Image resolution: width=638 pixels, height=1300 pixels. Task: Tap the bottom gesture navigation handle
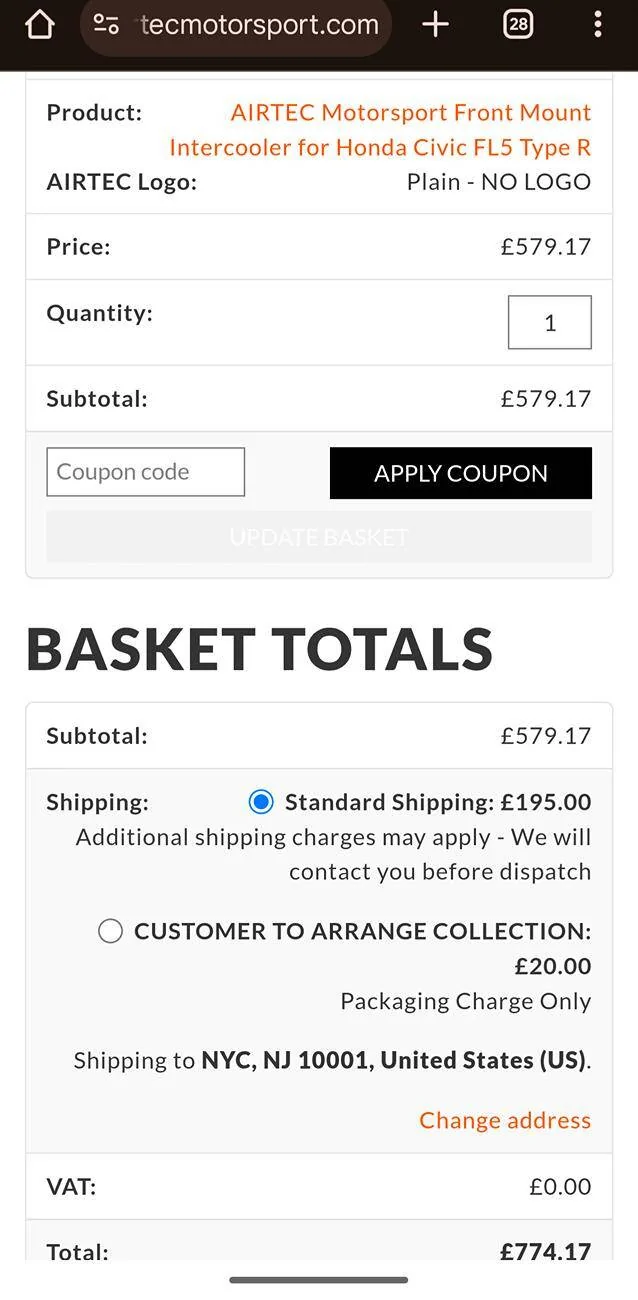point(319,1280)
